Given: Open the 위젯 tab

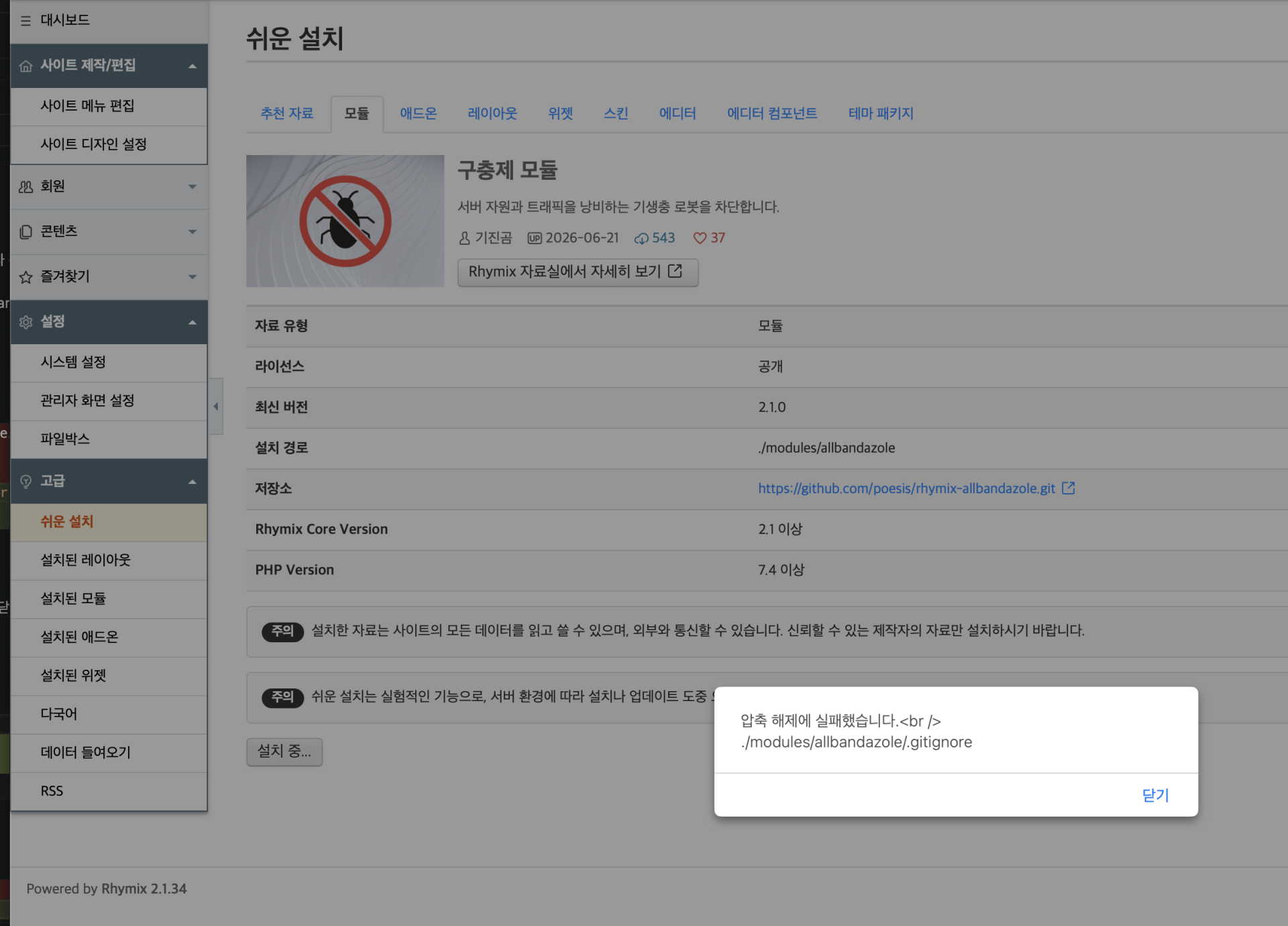Looking at the screenshot, I should pos(561,113).
